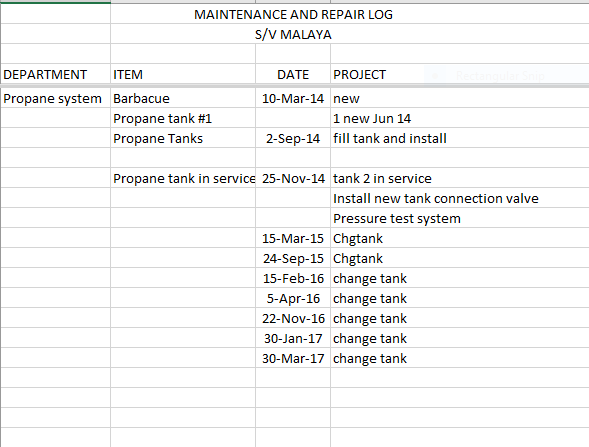Image resolution: width=589 pixels, height=447 pixels.
Task: Select the Pressure test system cell
Action: (460, 218)
